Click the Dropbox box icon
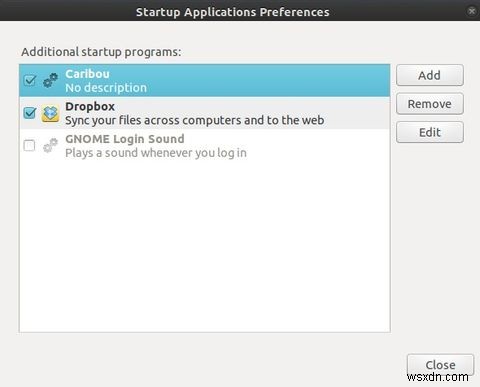Image resolution: width=480 pixels, height=387 pixels. coord(50,113)
